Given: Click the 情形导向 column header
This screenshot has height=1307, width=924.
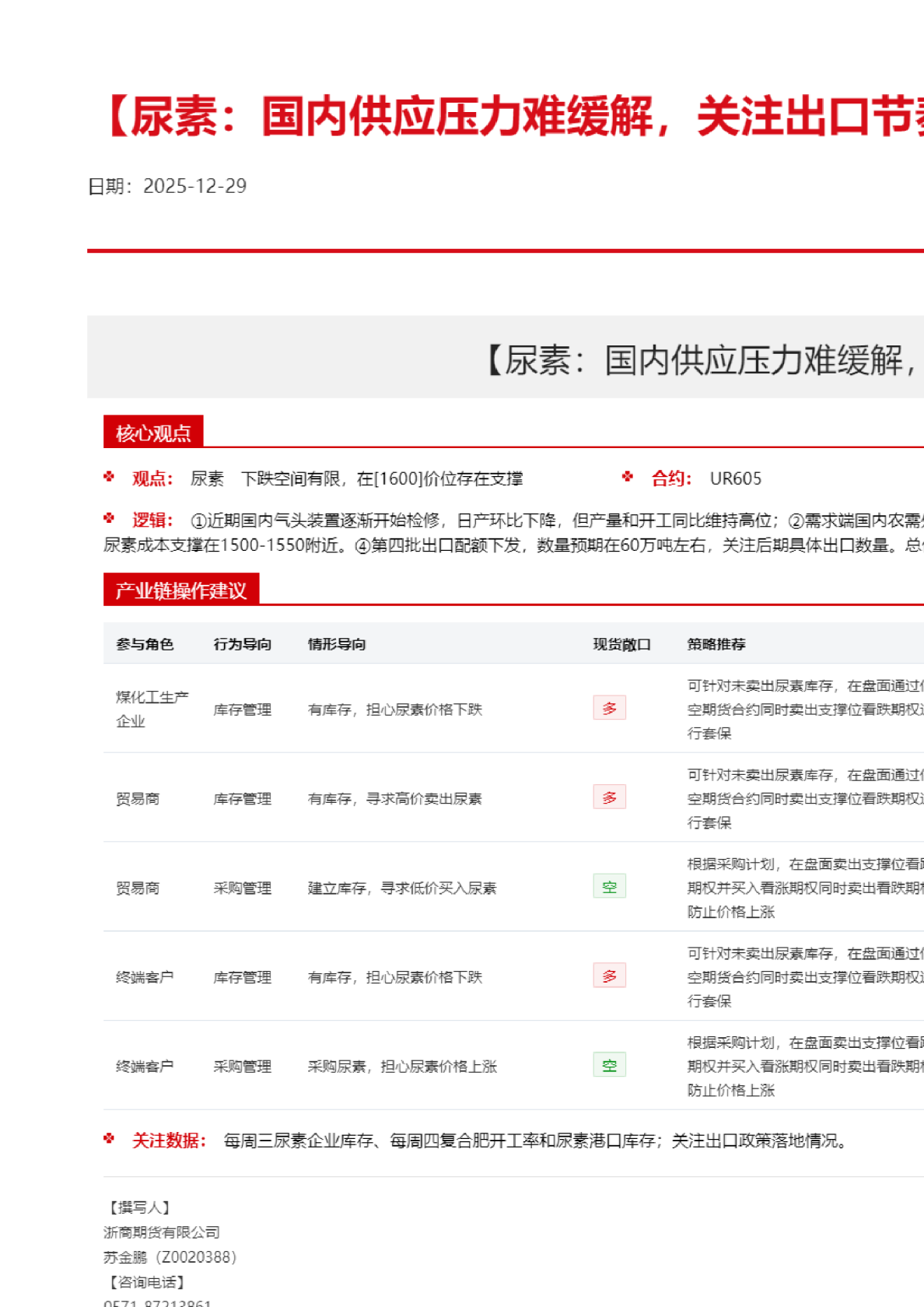Looking at the screenshot, I should (x=337, y=644).
